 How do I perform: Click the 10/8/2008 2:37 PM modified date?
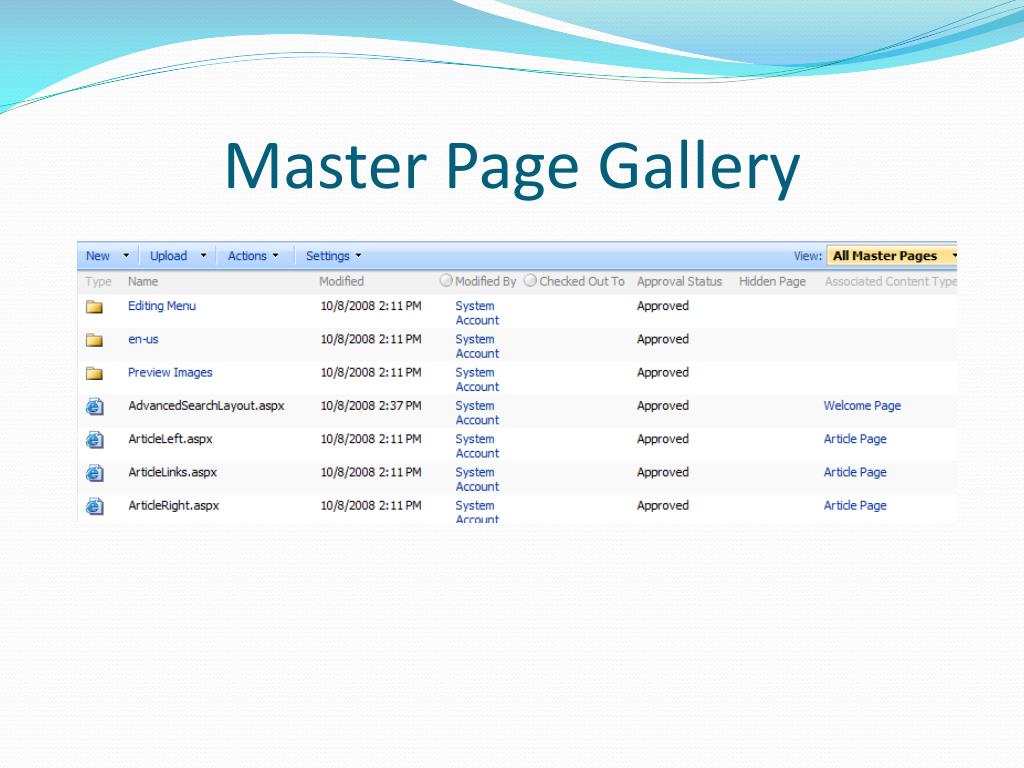pyautogui.click(x=371, y=406)
